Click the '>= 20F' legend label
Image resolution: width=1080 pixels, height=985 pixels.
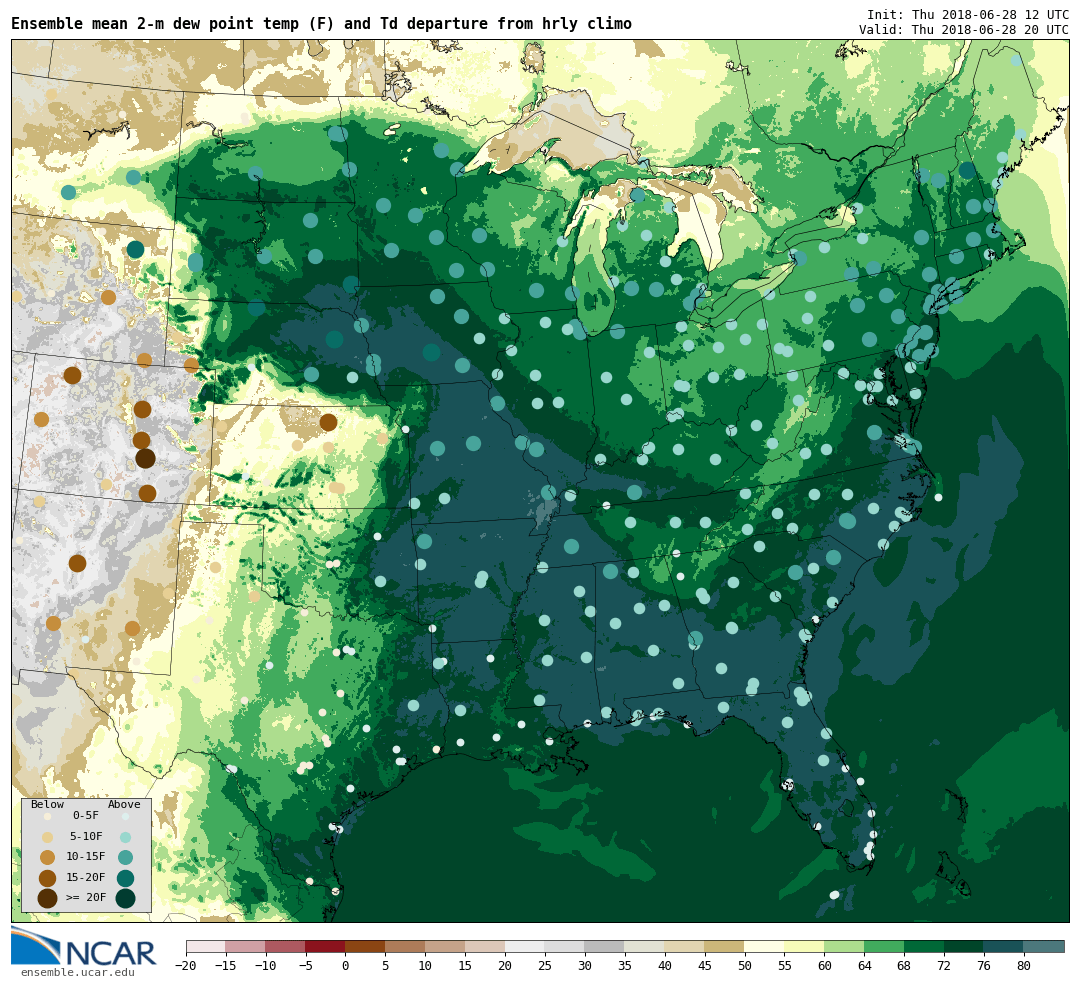pyautogui.click(x=86, y=898)
